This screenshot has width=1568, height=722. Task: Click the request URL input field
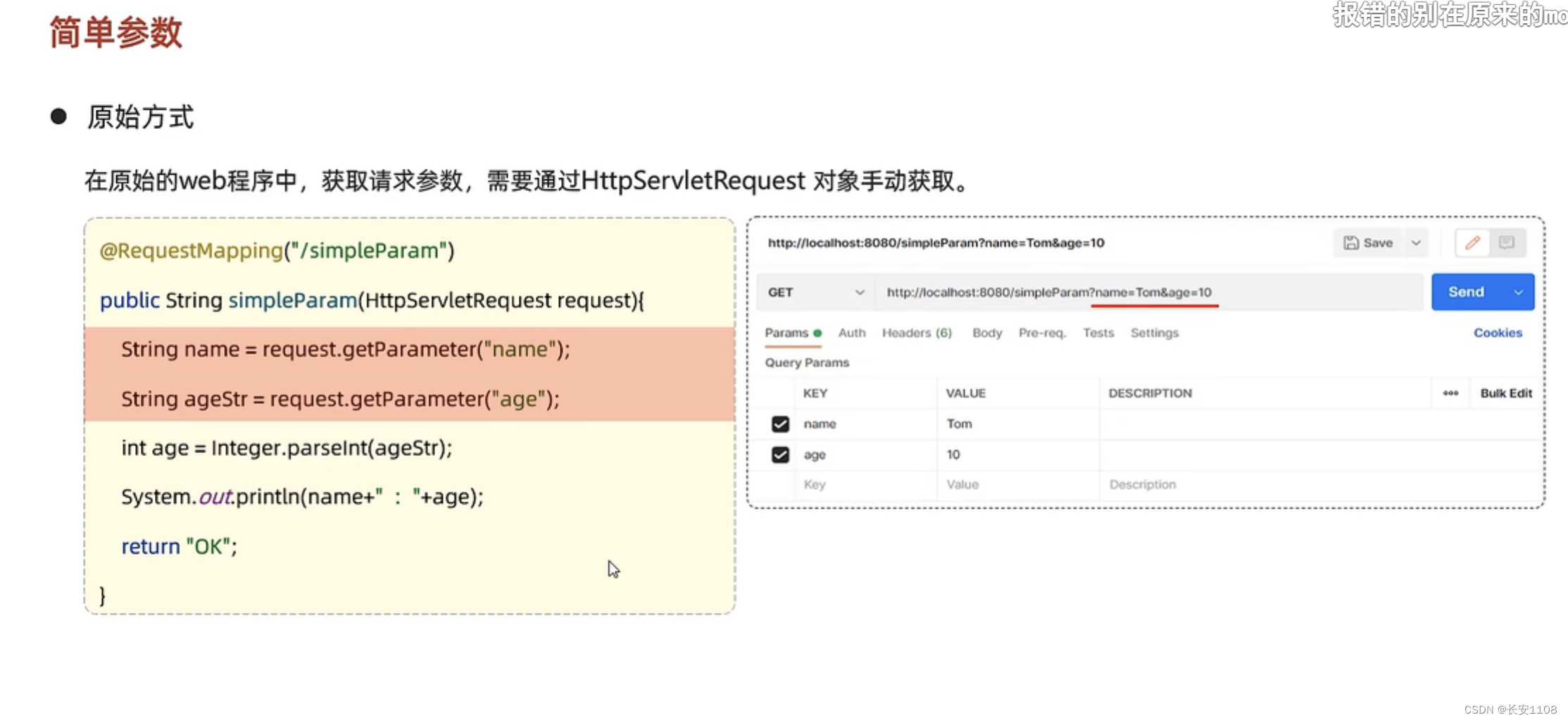pos(1148,292)
